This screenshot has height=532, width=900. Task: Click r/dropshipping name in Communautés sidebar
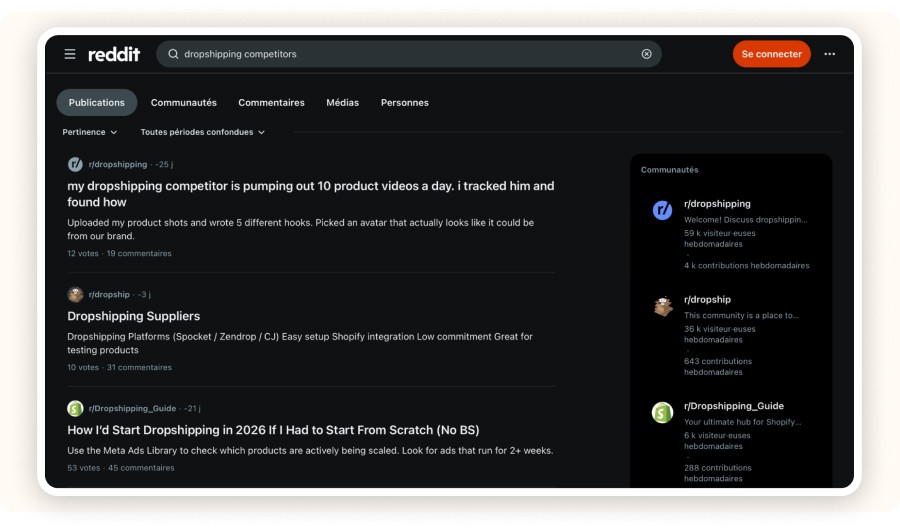(x=717, y=204)
